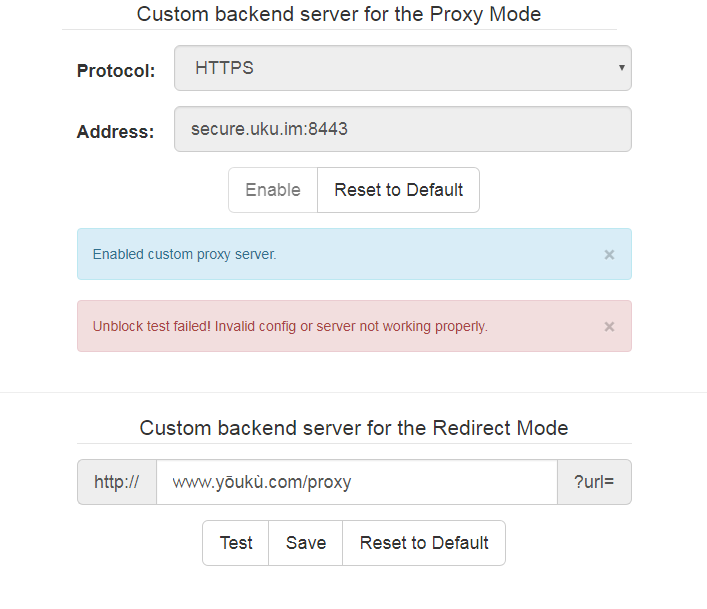Viewport: 707px width, 609px height.
Task: Close the red 'Unblock test failed' alert
Action: [x=609, y=327]
